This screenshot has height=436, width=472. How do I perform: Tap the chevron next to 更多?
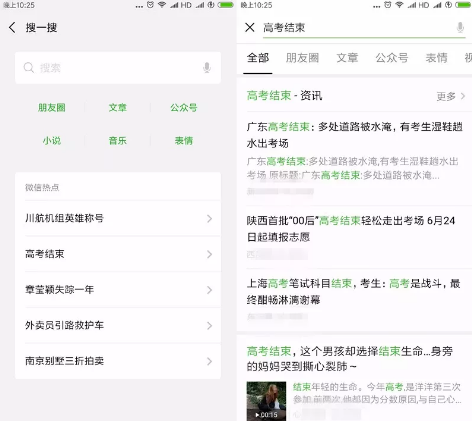click(463, 96)
